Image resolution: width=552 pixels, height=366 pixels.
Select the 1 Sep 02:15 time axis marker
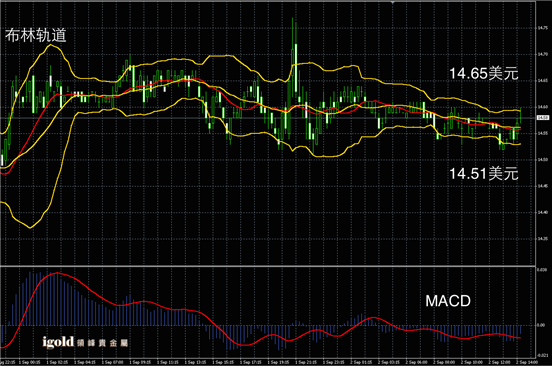click(x=57, y=362)
